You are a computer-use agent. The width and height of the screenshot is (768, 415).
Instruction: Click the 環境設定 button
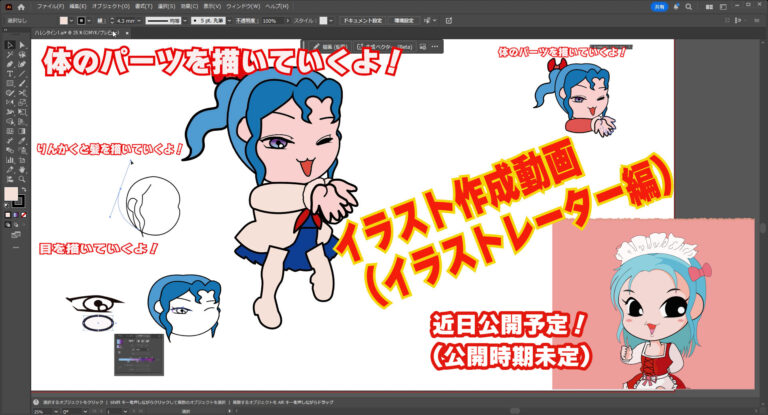click(404, 21)
